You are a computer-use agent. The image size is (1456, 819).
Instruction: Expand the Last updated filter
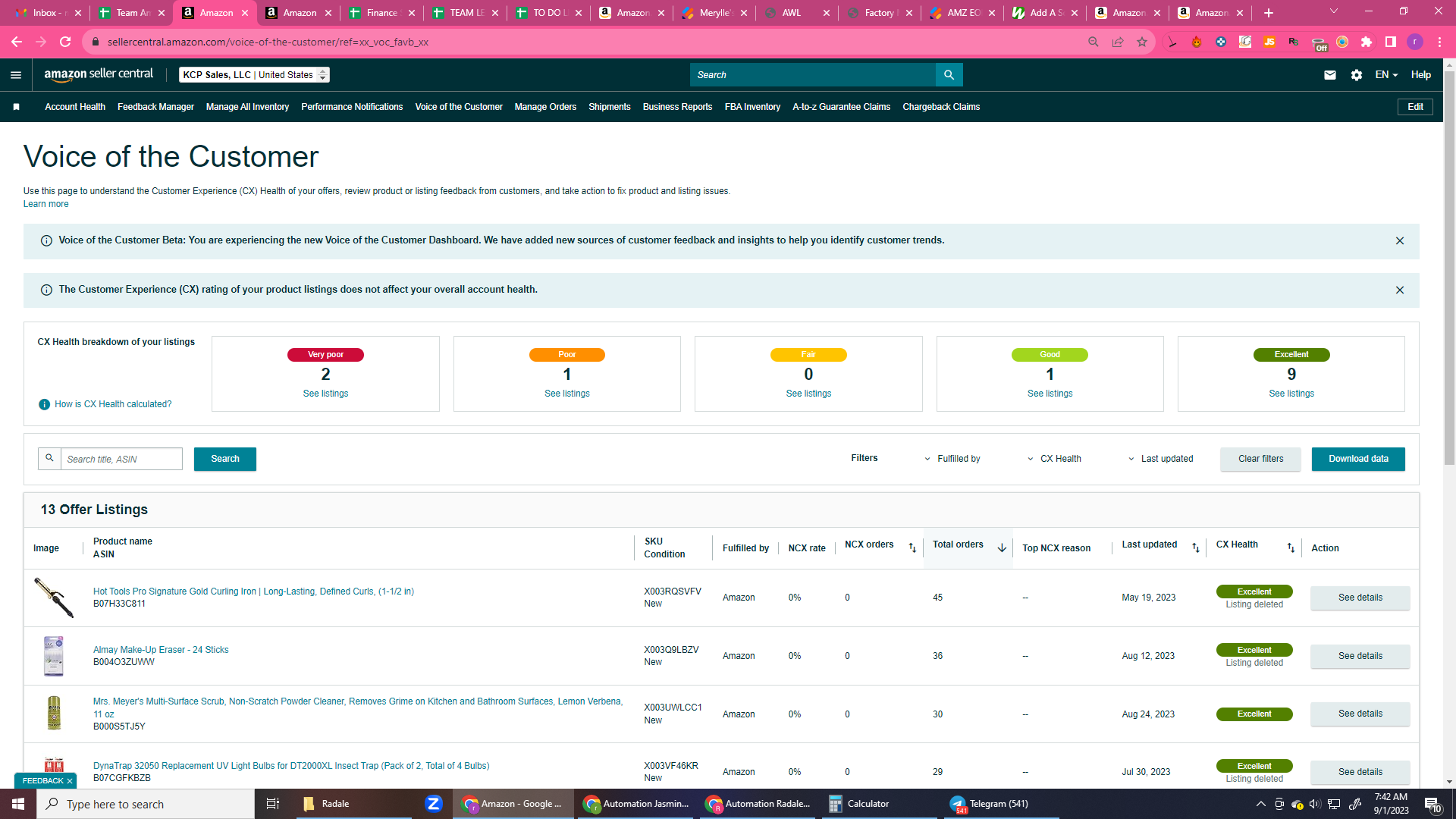click(x=1160, y=459)
